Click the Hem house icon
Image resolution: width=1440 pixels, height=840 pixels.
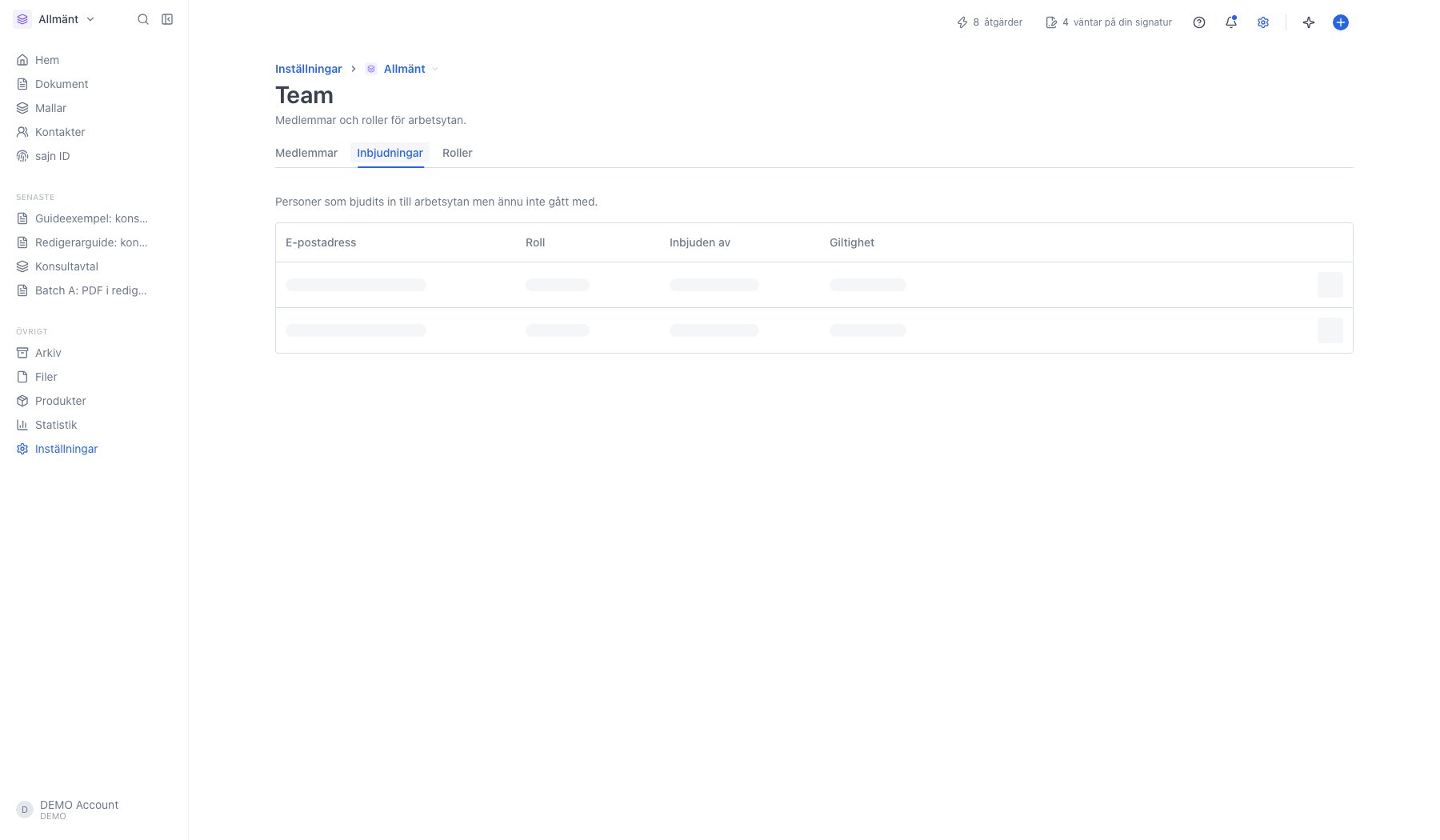click(22, 60)
